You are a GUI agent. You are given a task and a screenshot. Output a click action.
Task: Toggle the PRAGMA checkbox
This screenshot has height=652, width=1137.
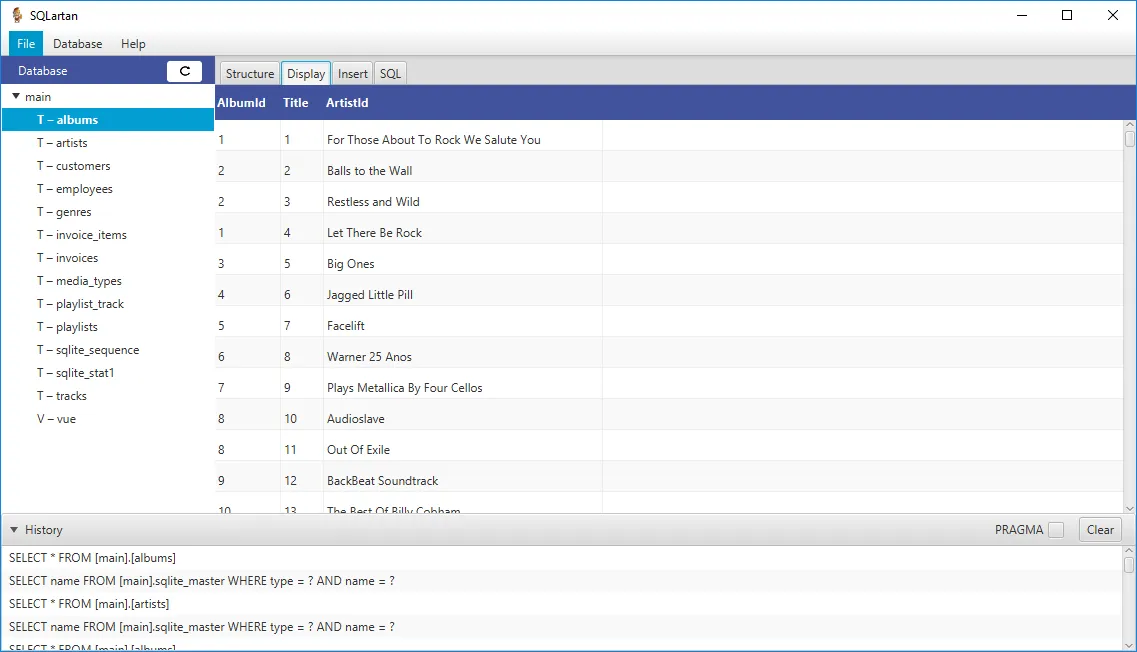point(1056,530)
